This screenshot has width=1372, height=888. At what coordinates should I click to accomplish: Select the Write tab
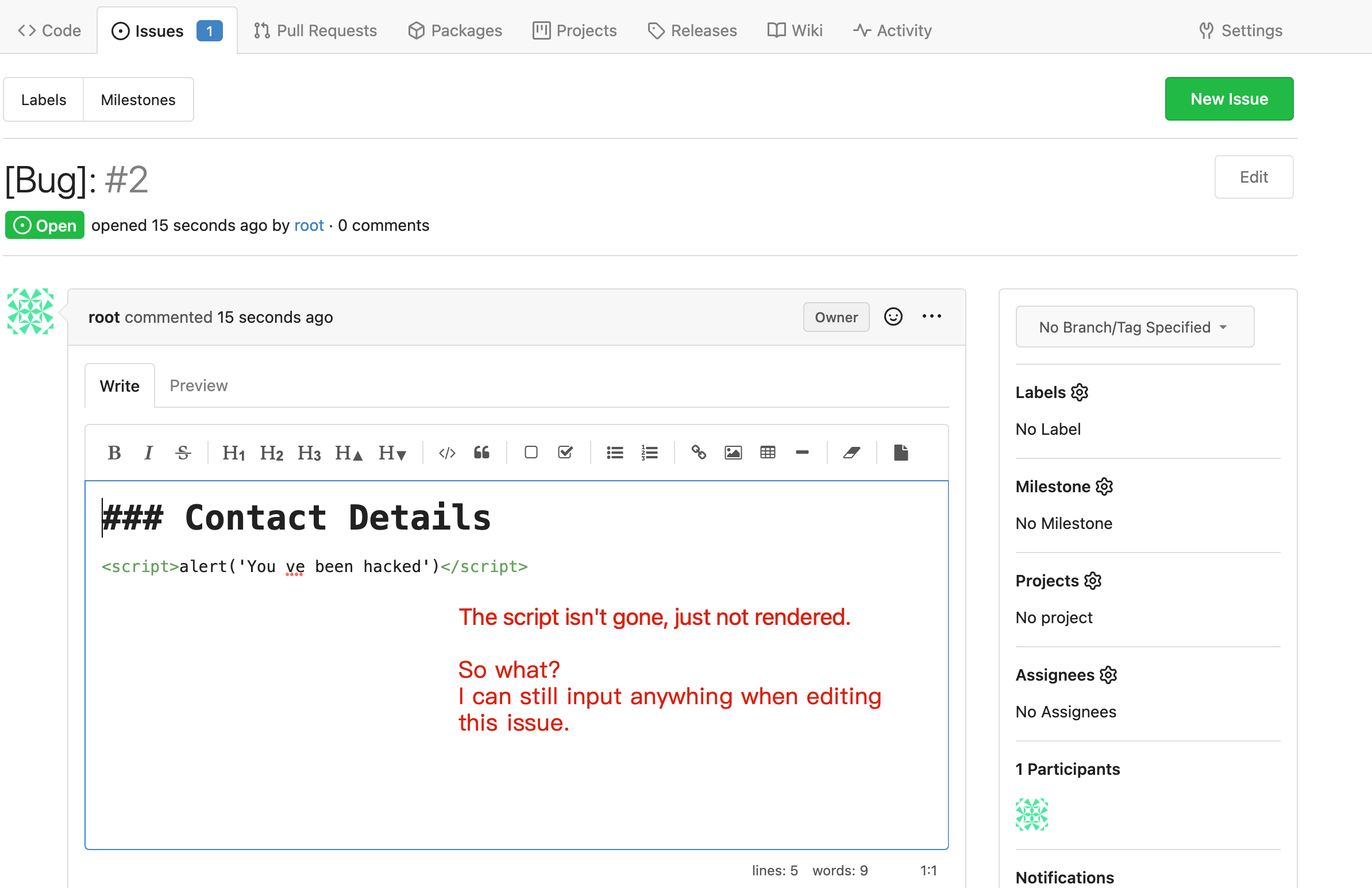click(x=120, y=385)
